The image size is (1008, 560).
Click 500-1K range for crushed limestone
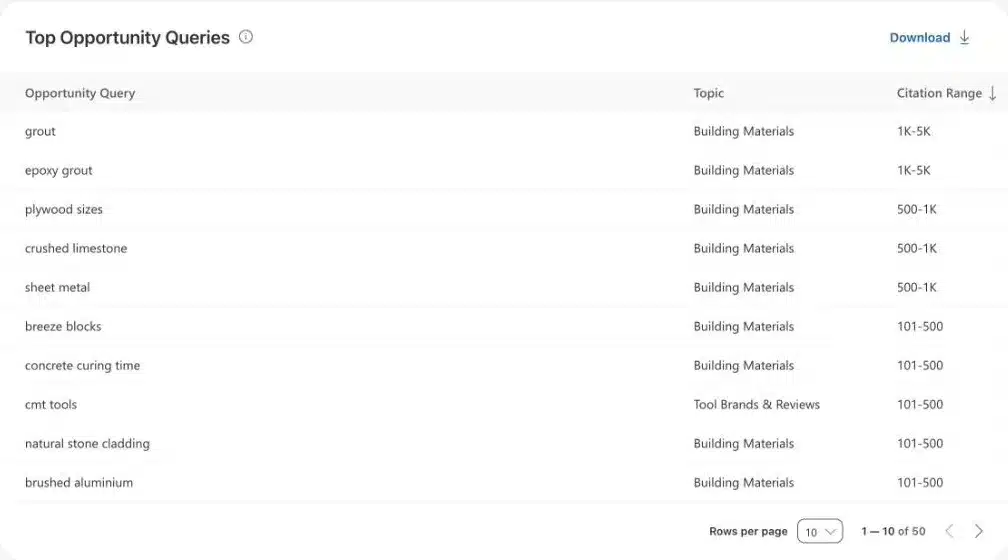point(917,248)
